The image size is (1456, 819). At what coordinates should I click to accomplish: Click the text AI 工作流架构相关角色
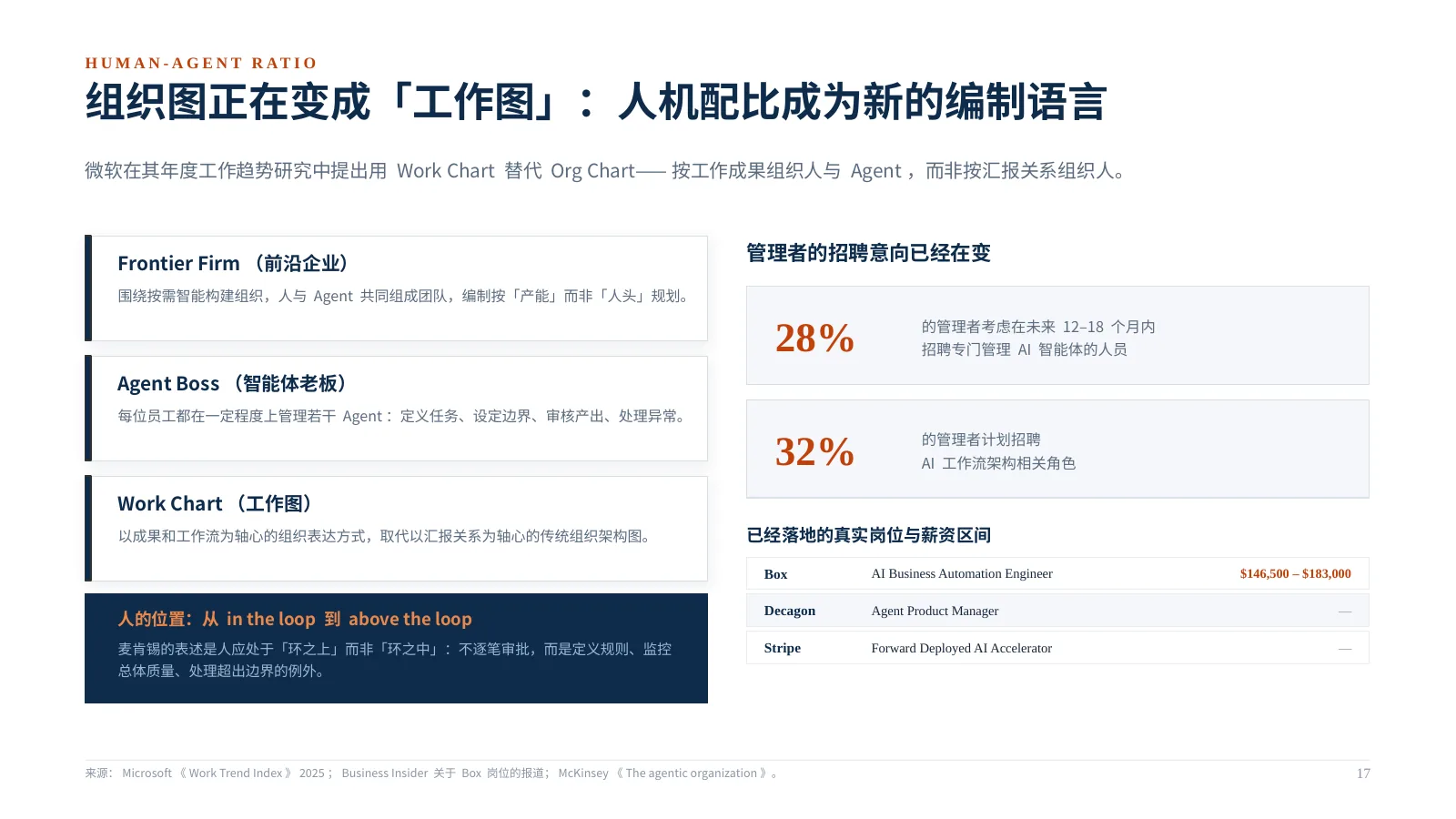998,463
